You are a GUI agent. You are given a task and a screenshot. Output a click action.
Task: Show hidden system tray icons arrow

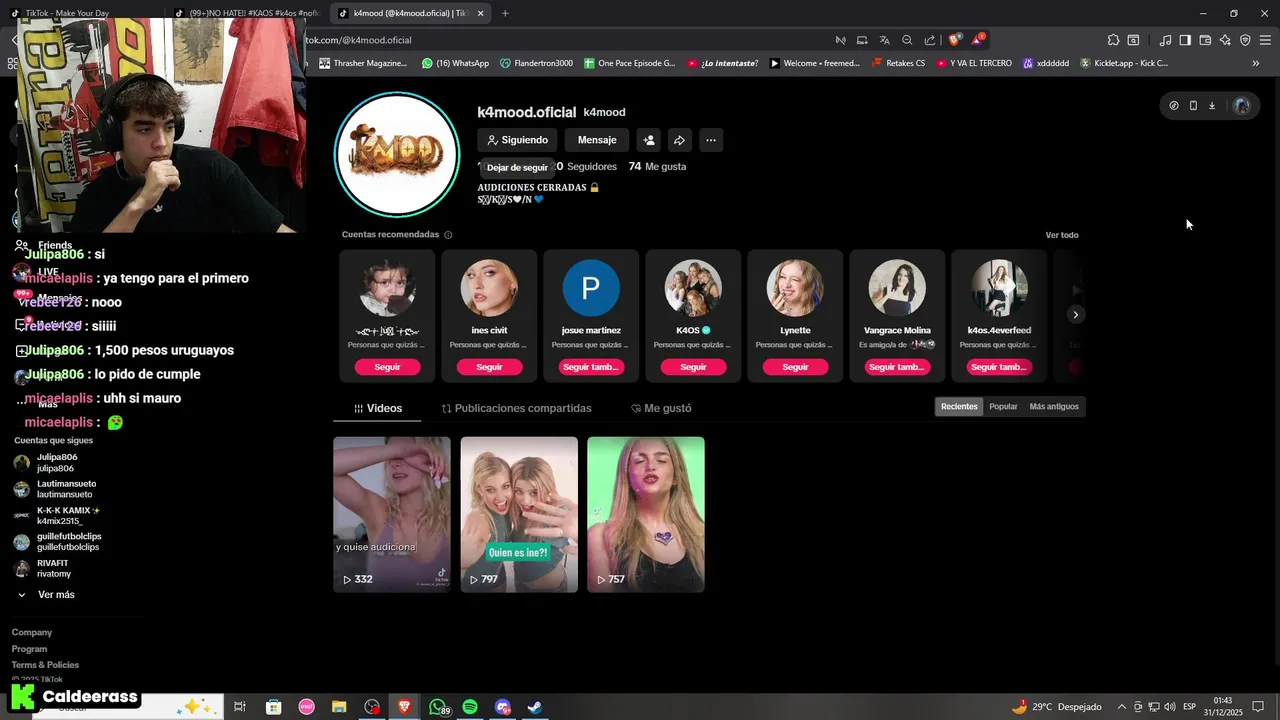pos(1121,707)
